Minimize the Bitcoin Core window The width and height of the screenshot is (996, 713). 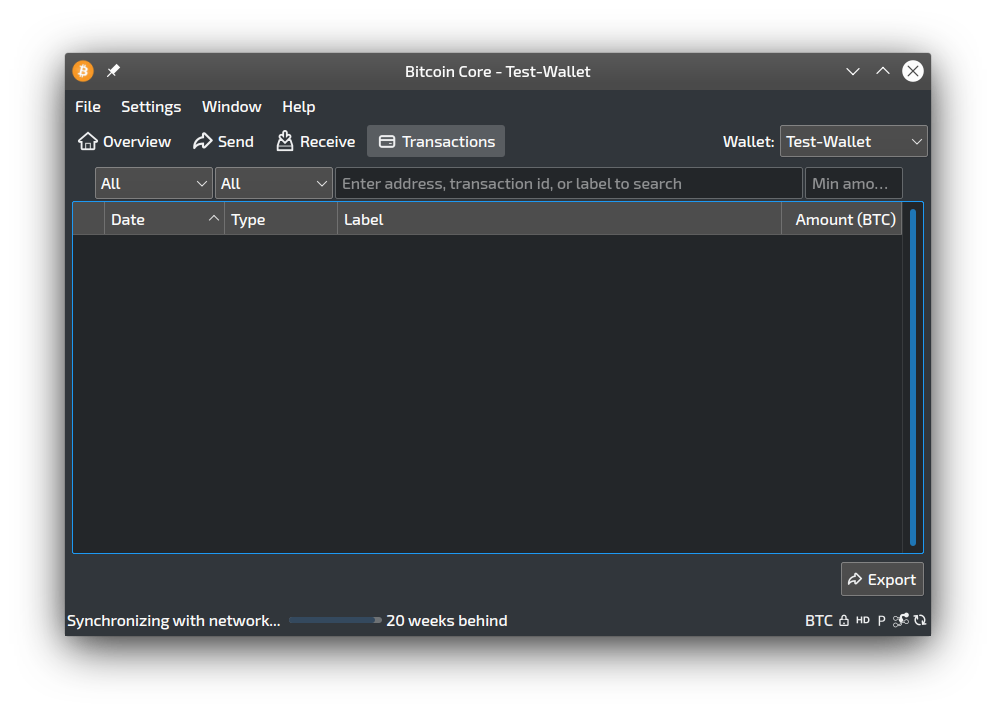[853, 71]
